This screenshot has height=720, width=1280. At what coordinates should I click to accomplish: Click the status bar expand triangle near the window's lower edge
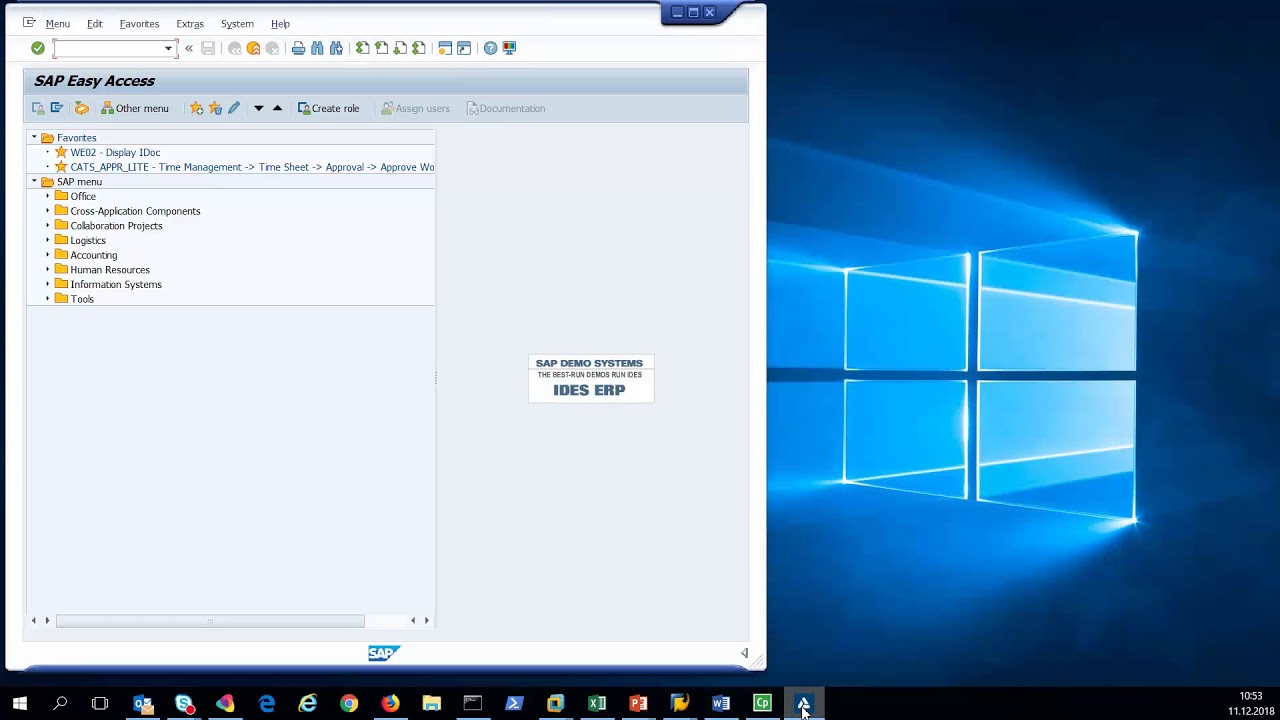pyautogui.click(x=744, y=653)
